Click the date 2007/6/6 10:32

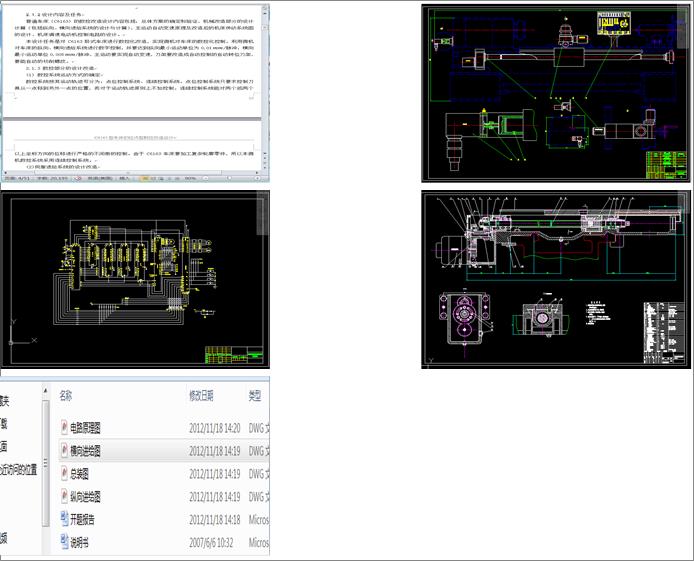point(211,543)
